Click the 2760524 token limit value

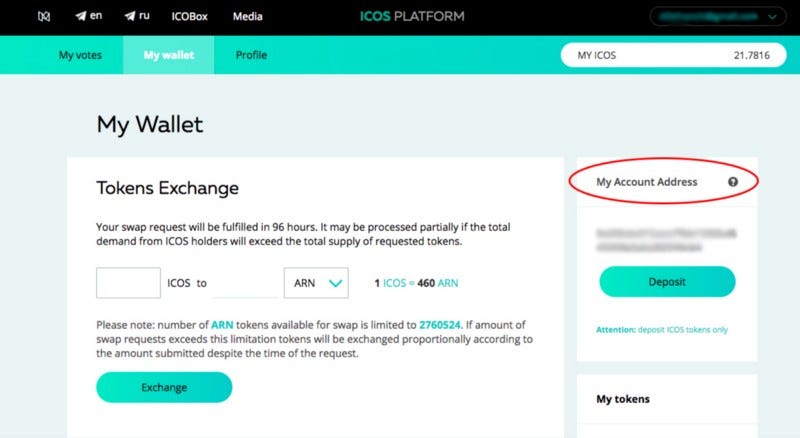(440, 325)
